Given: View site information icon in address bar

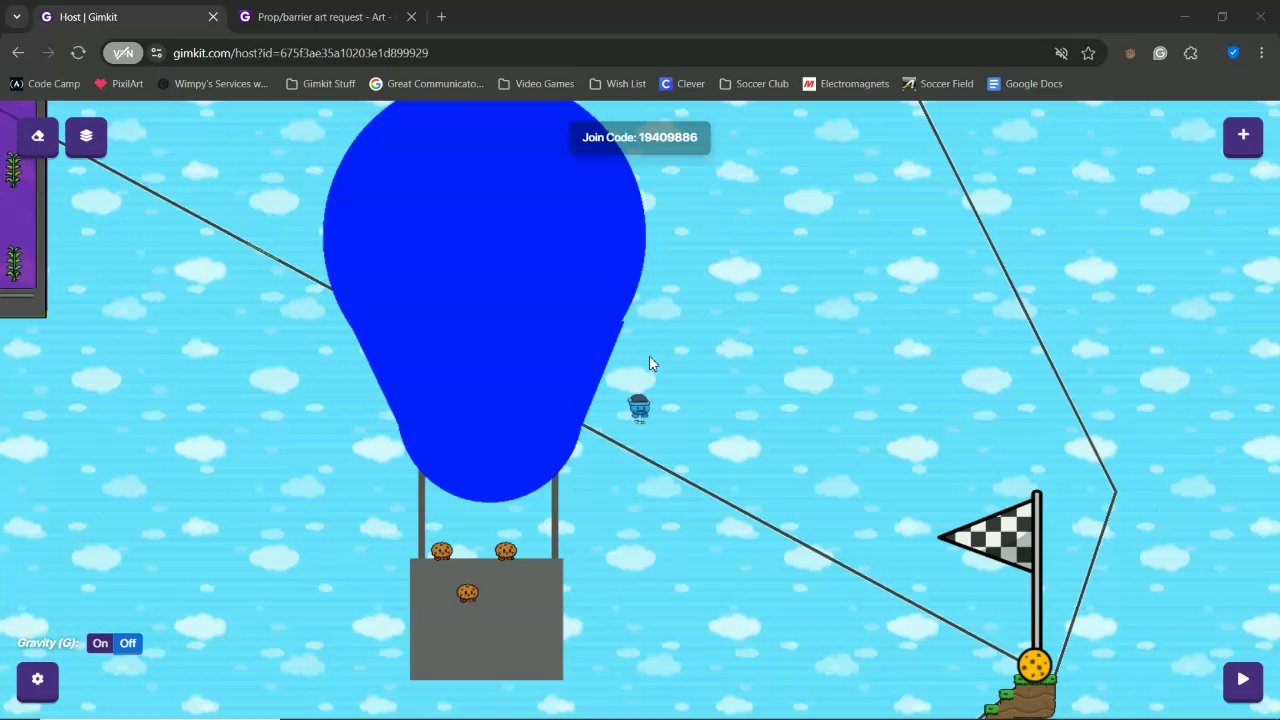Looking at the screenshot, I should click(x=156, y=53).
